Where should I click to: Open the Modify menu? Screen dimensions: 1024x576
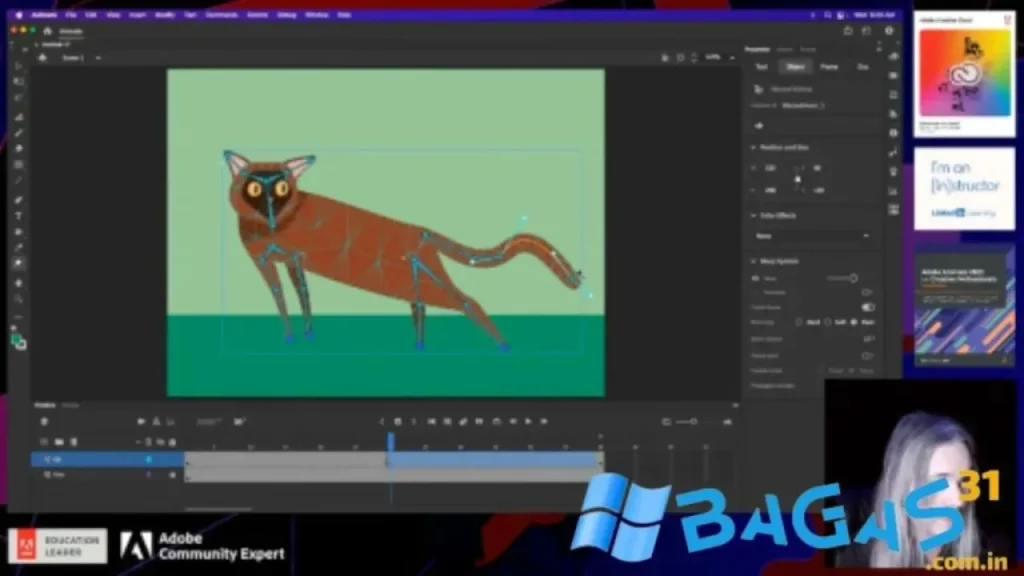point(165,15)
